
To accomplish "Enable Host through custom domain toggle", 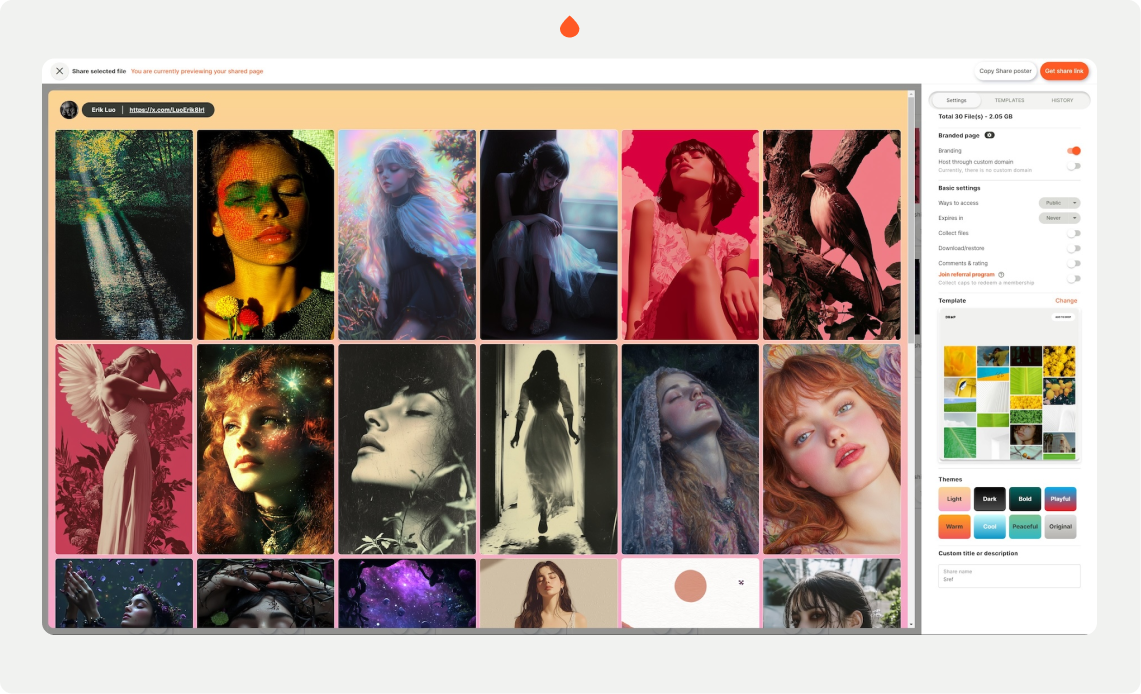I will coord(1074,166).
